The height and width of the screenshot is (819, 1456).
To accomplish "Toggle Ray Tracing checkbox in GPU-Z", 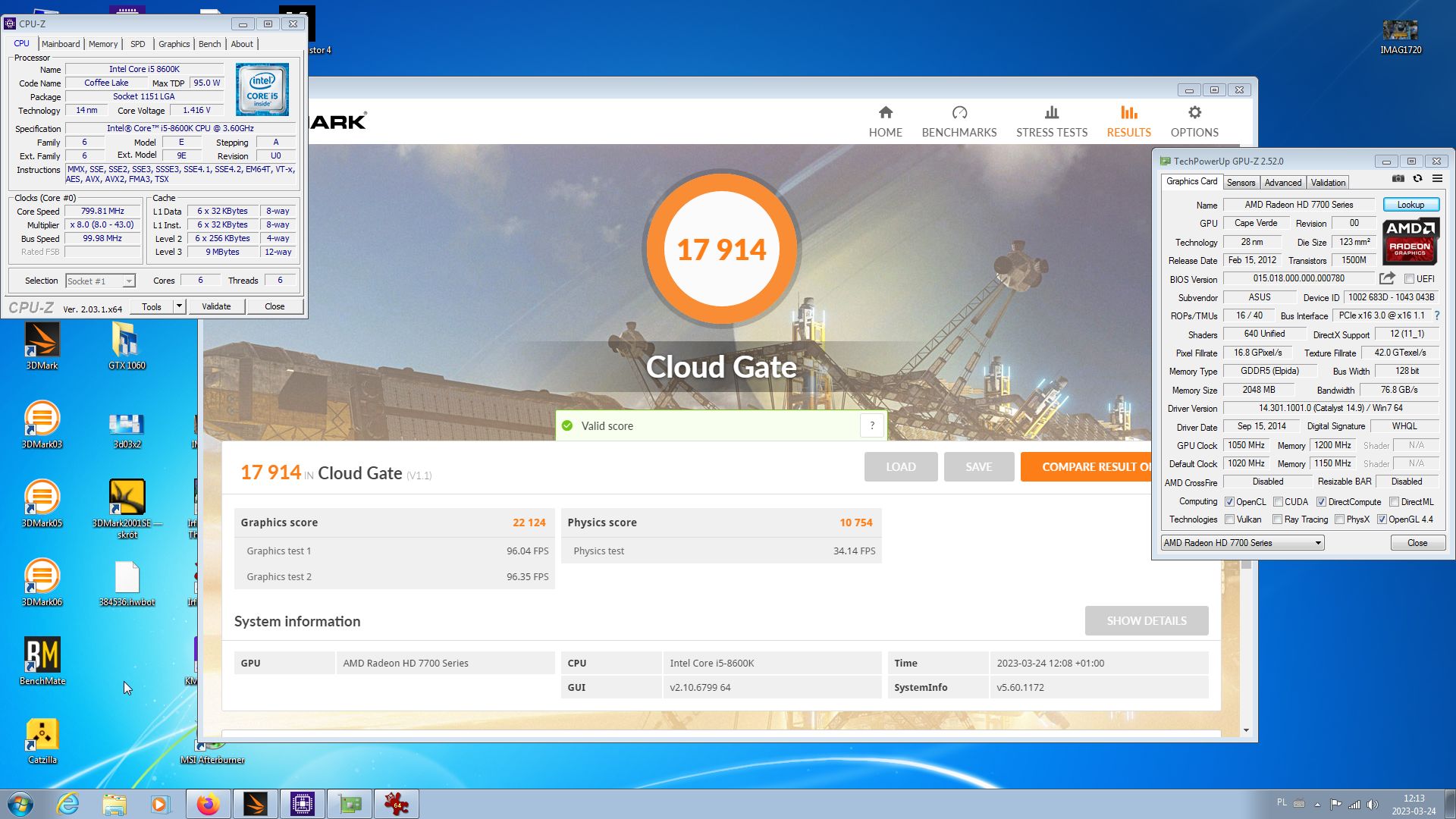I will pos(1278,519).
